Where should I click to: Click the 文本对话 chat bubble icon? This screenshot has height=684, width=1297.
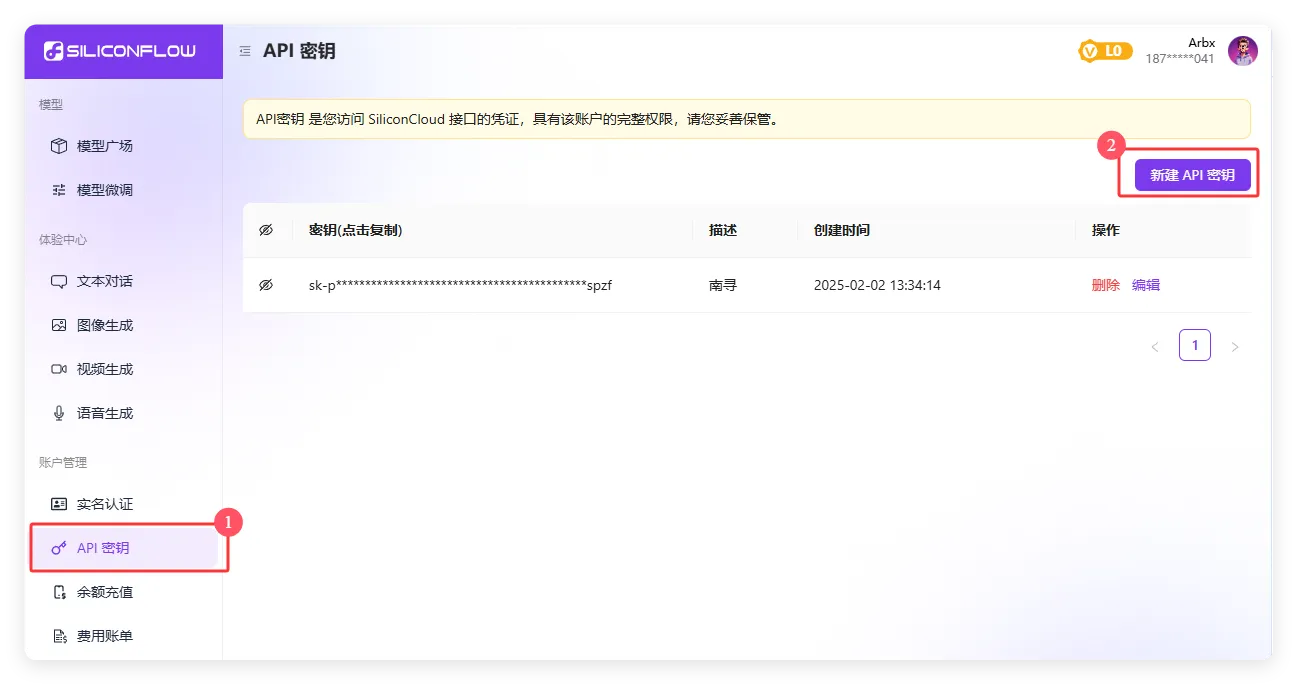59,281
